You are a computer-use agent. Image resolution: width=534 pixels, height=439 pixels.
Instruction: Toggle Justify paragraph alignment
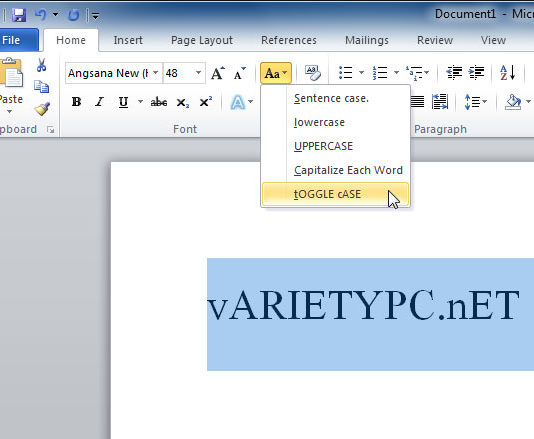click(417, 102)
